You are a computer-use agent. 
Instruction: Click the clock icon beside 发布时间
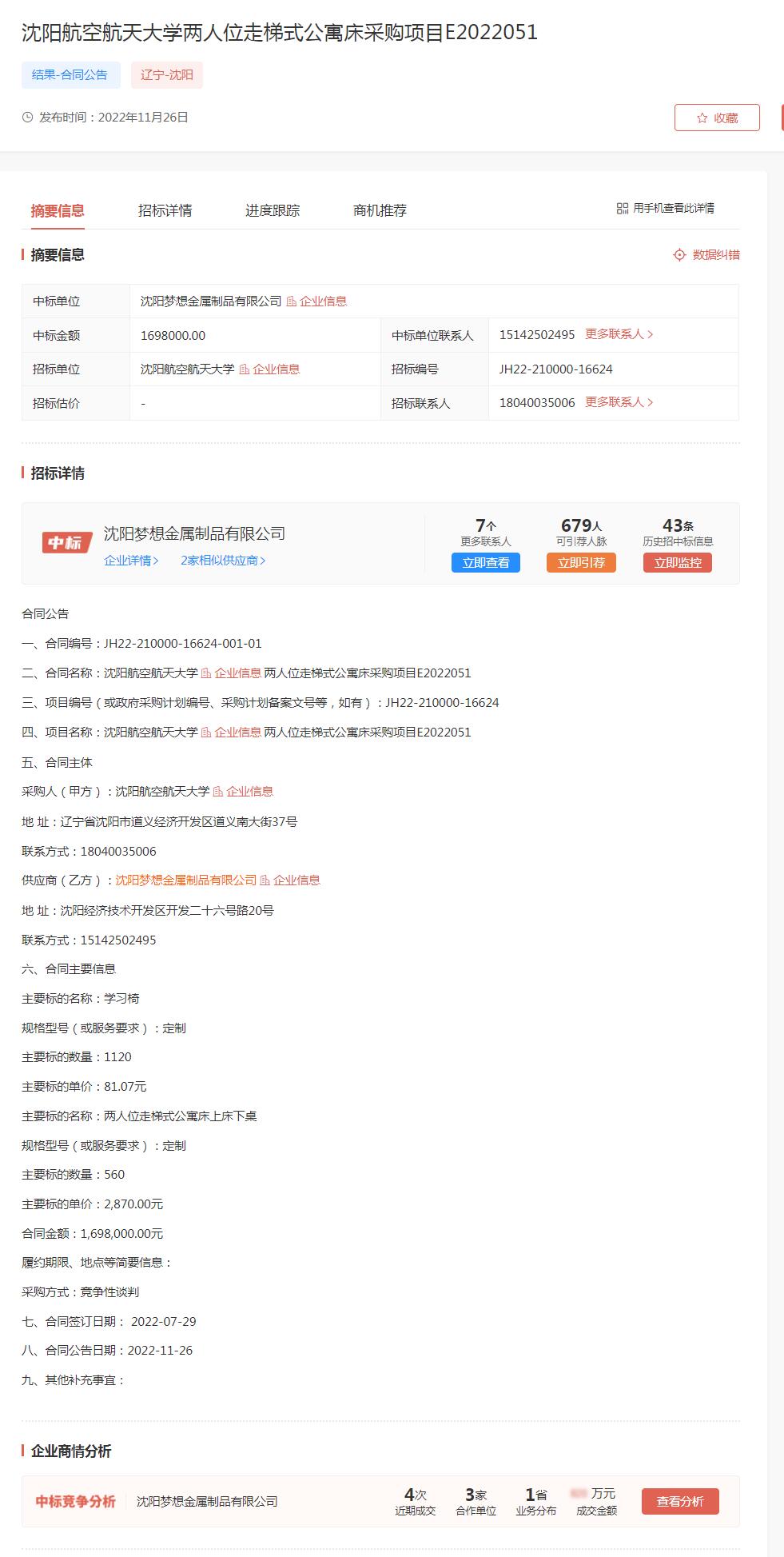(x=28, y=118)
